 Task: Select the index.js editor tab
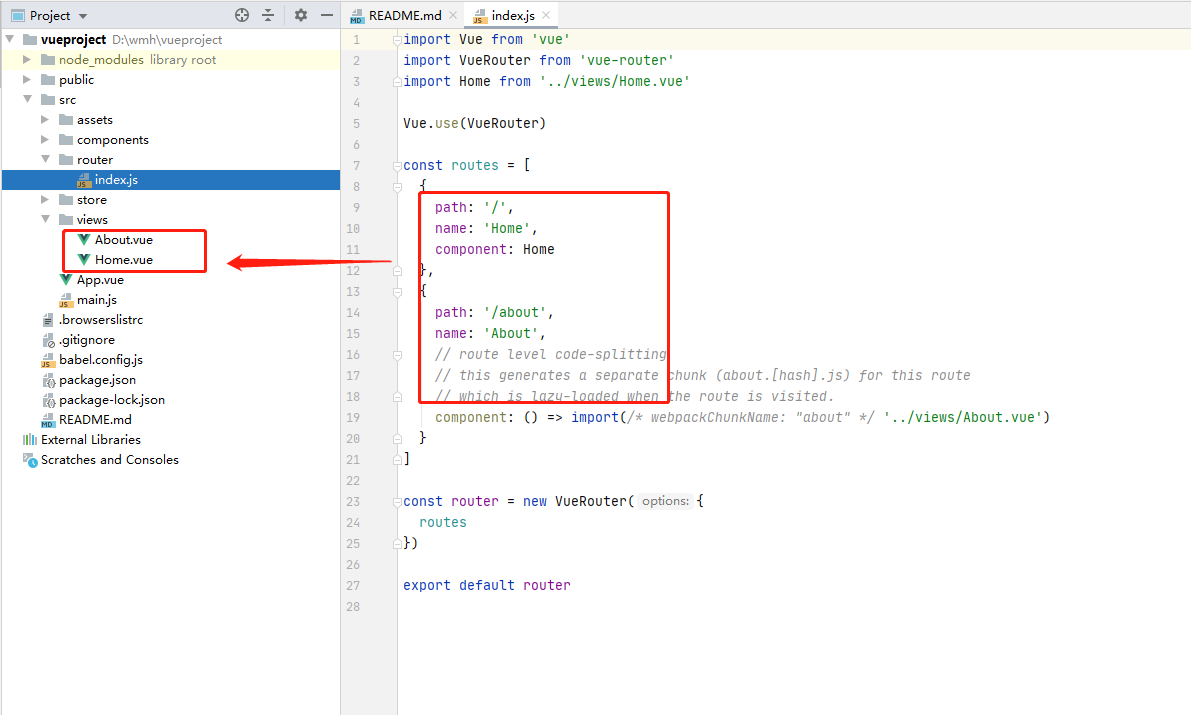point(512,15)
